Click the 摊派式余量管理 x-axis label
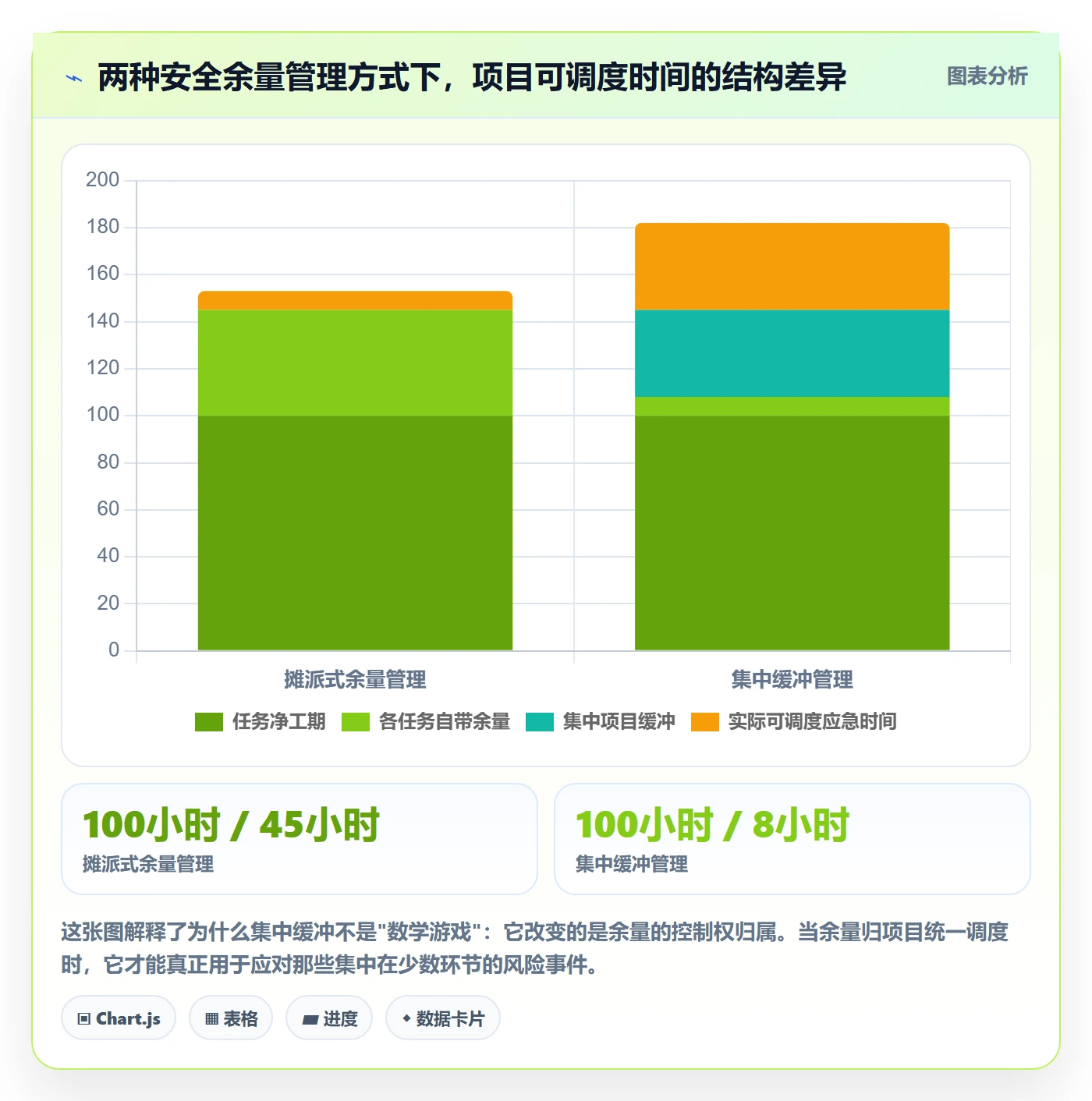The height and width of the screenshot is (1101, 1092). point(355,680)
